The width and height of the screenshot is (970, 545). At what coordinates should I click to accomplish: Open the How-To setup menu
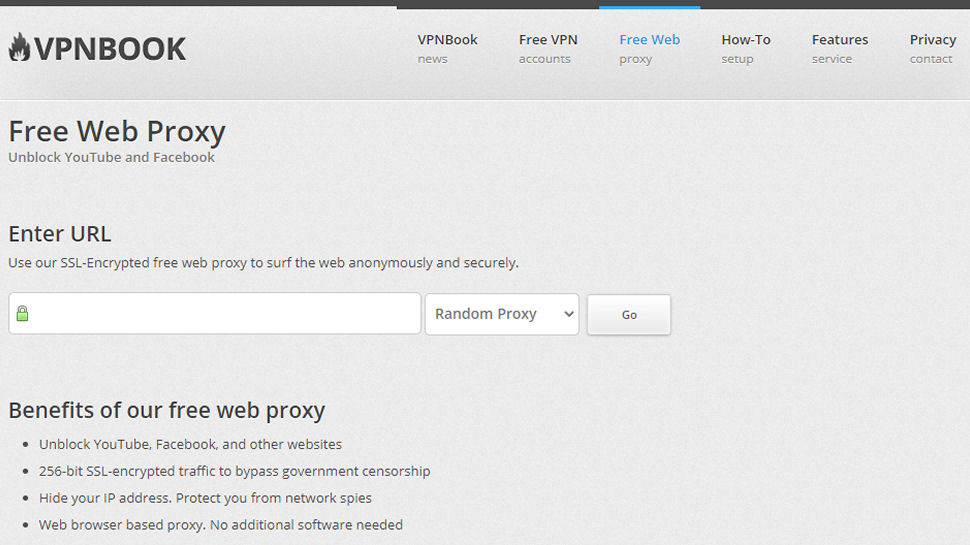745,49
